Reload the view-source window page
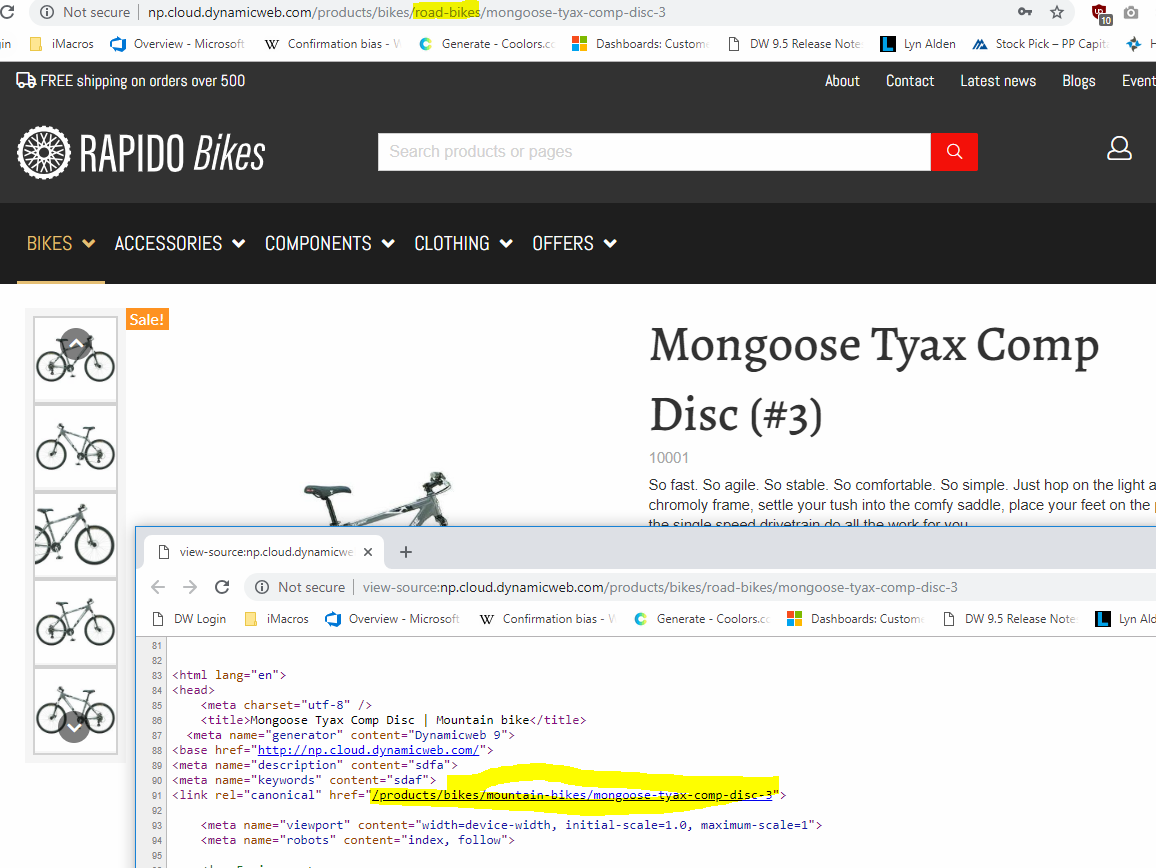 (222, 587)
